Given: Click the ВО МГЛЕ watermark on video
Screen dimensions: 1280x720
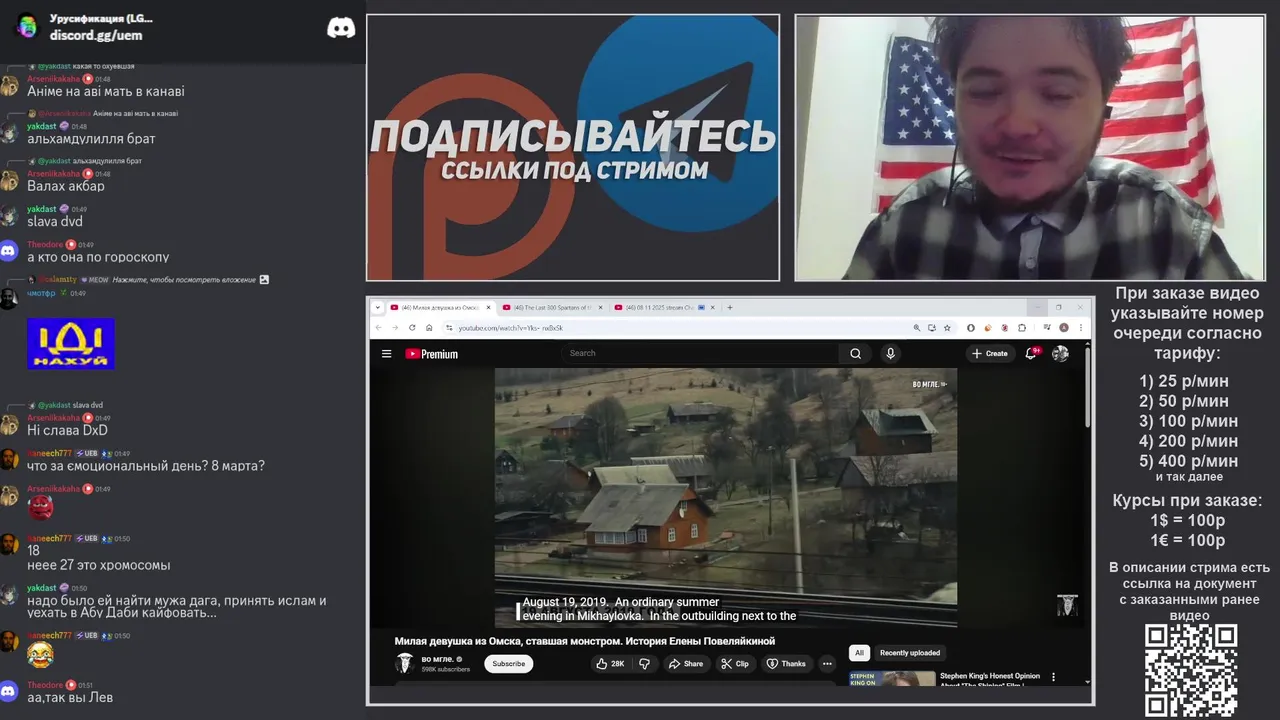Looking at the screenshot, I should tap(929, 384).
